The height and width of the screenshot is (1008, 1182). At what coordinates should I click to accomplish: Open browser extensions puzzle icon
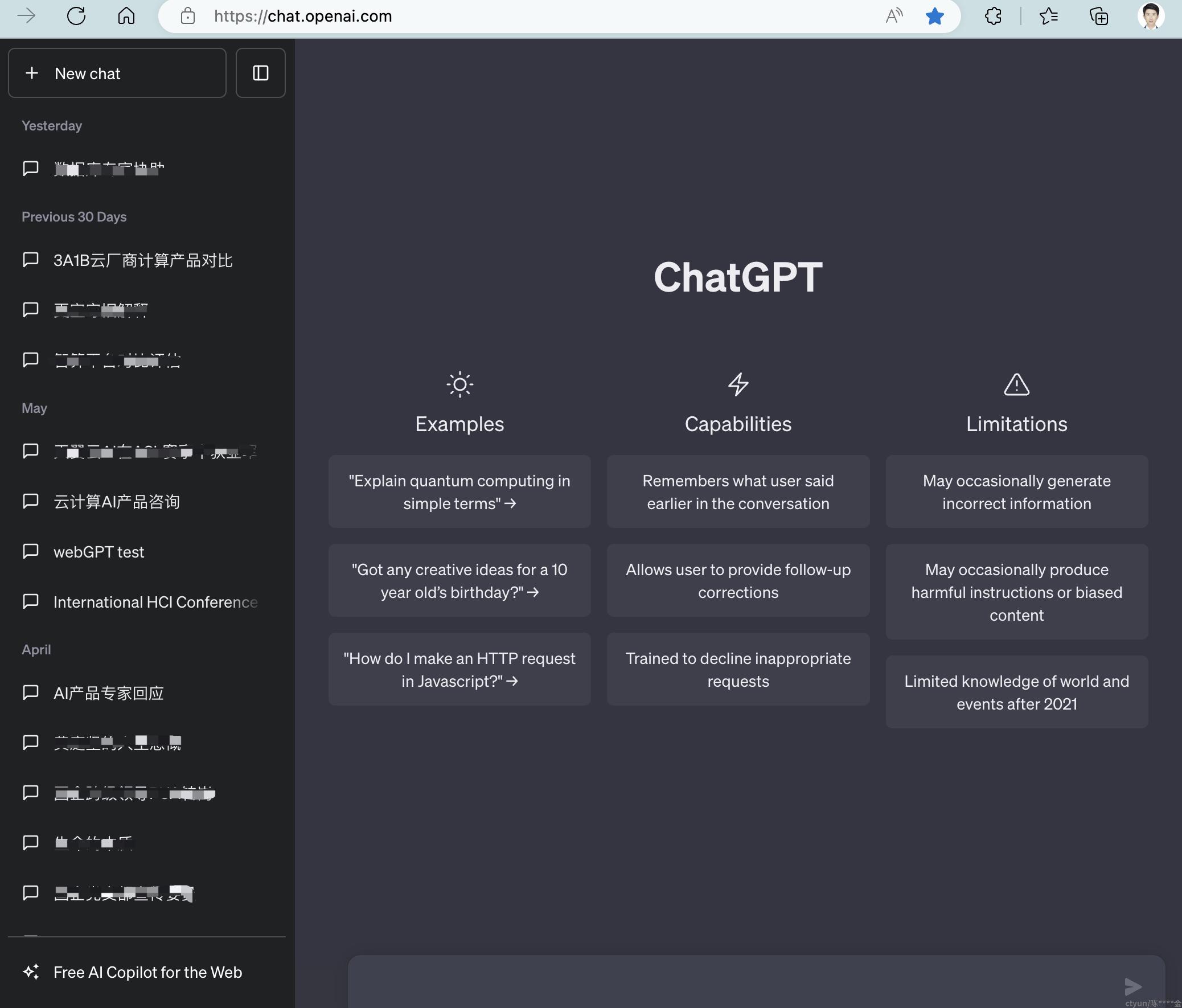[993, 16]
